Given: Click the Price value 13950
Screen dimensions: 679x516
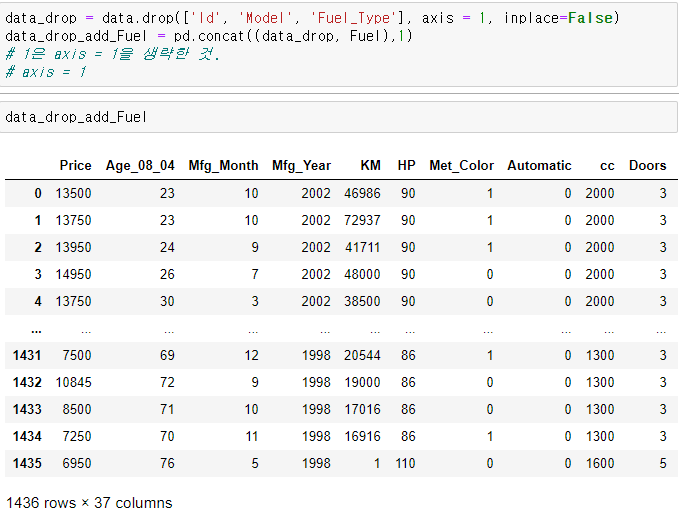Looking at the screenshot, I should (74, 247).
